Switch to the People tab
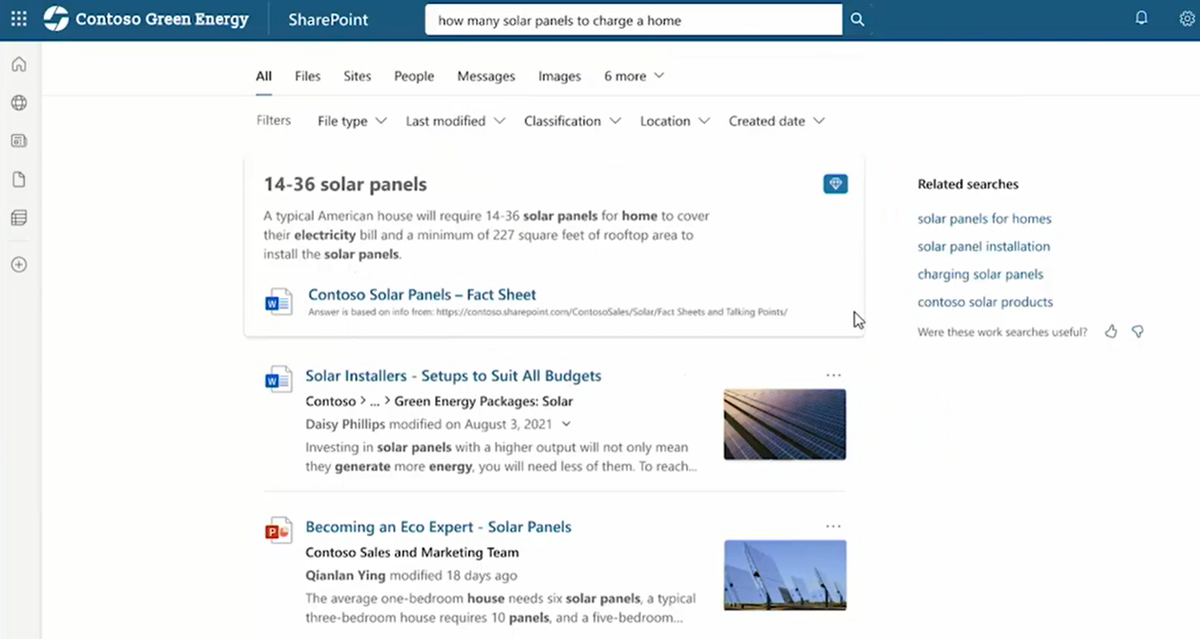Image resolution: width=1200 pixels, height=639 pixels. [x=414, y=76]
